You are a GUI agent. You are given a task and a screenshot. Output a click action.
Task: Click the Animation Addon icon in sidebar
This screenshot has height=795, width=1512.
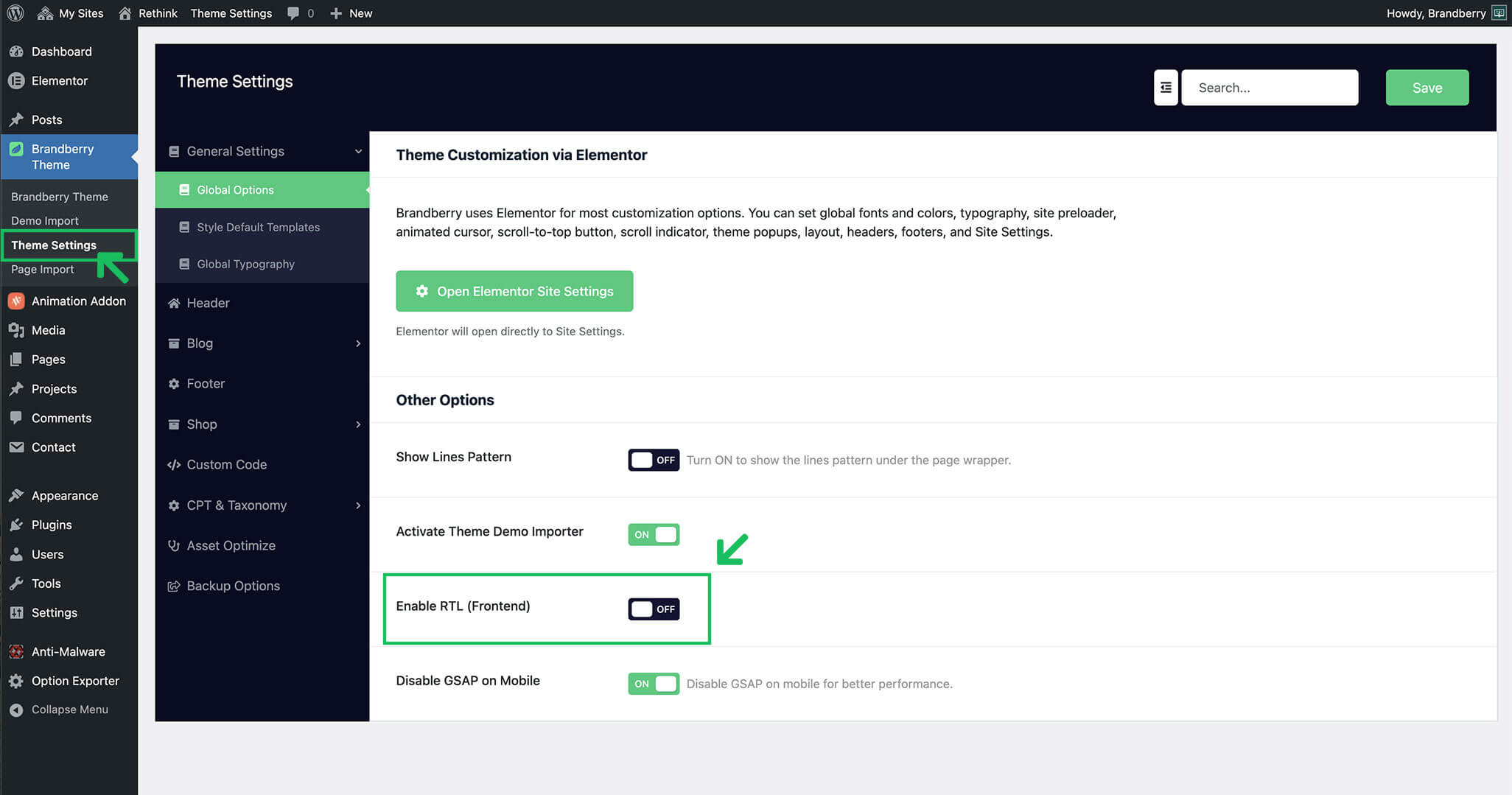16,301
